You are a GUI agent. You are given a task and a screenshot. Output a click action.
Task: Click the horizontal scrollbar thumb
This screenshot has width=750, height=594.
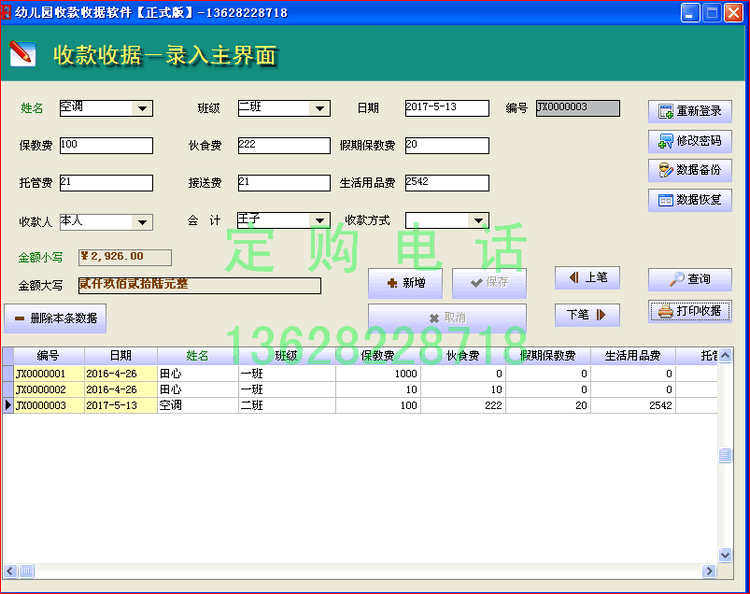click(27, 571)
